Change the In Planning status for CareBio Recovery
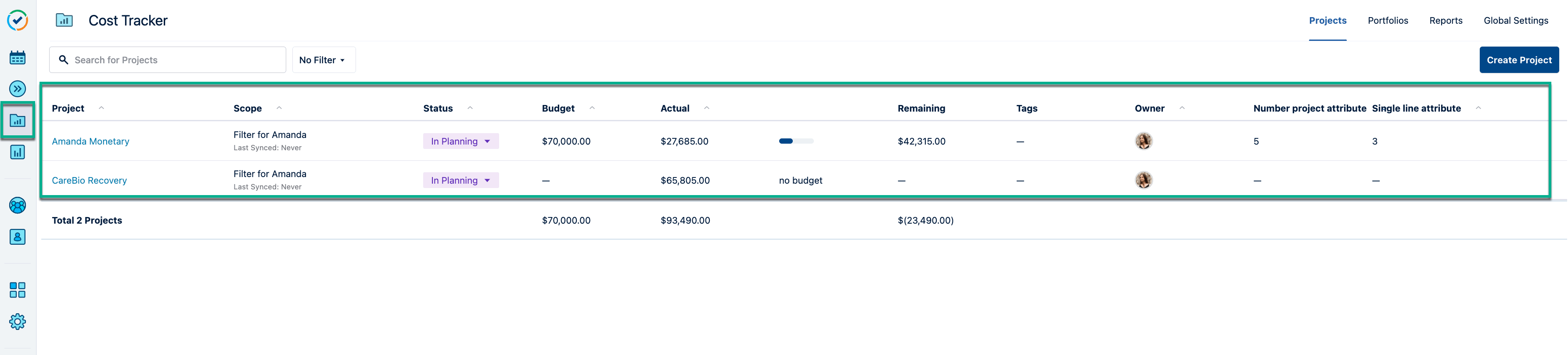The height and width of the screenshot is (355, 1568). 460,180
